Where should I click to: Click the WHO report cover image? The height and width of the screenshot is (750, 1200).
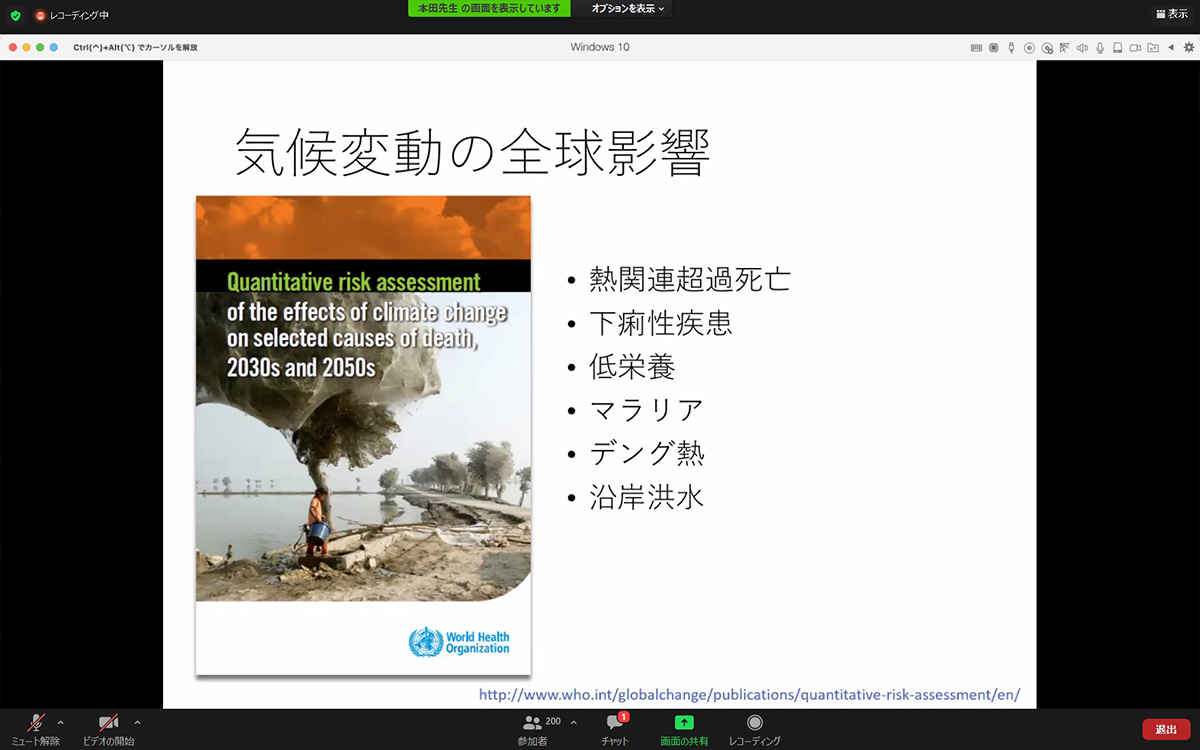363,435
